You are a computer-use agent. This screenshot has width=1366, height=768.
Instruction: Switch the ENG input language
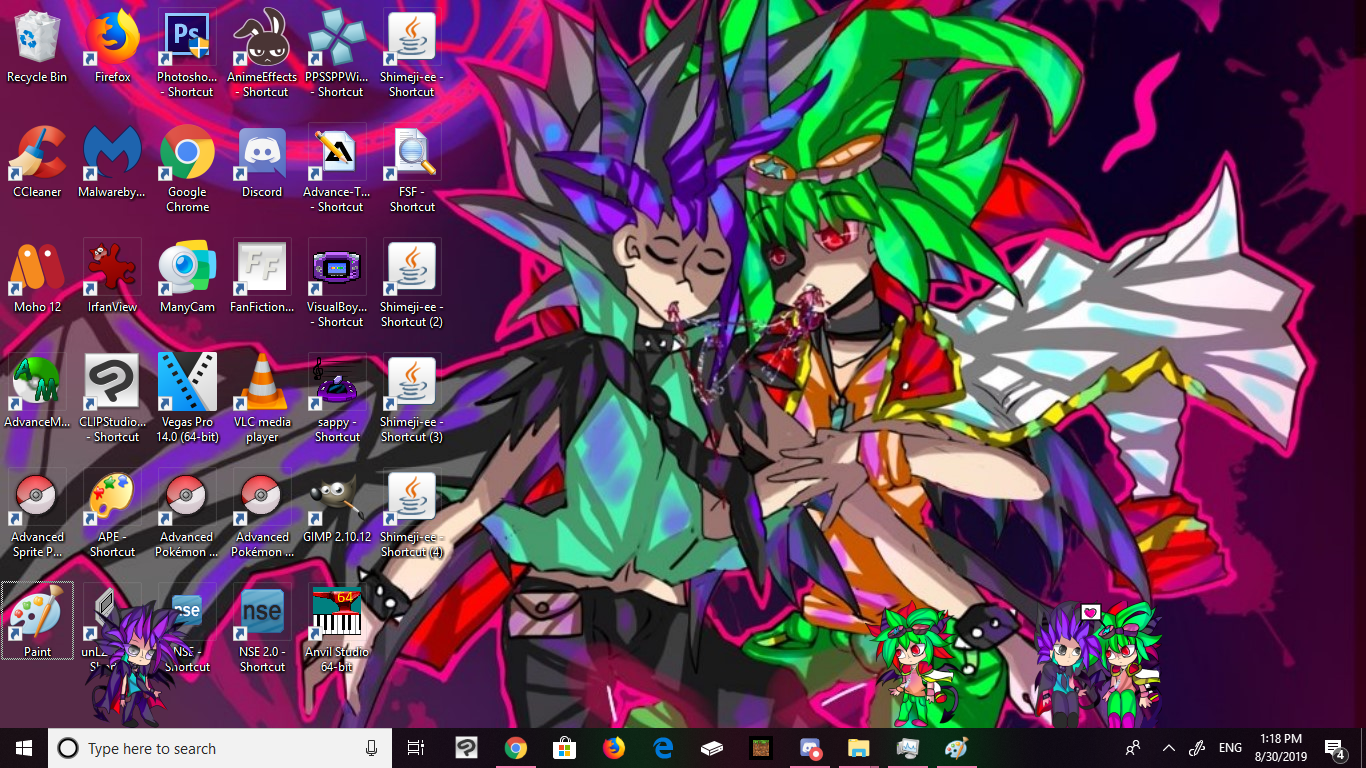[1230, 748]
